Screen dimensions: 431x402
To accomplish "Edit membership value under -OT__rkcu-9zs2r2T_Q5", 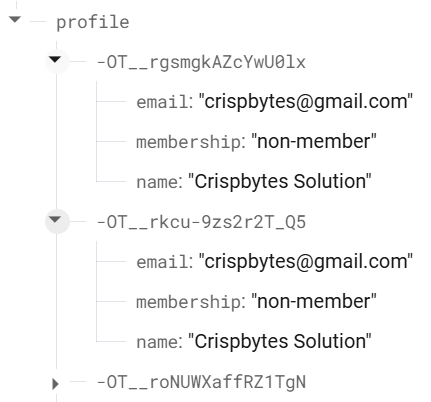I will (314, 301).
